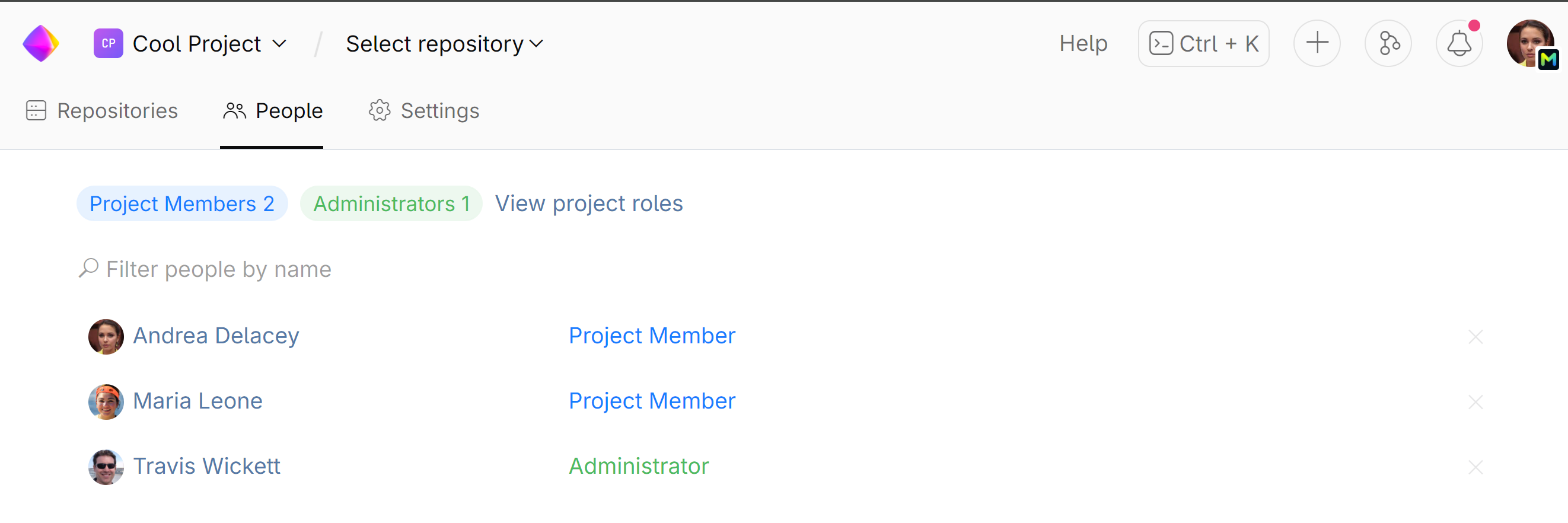Switch to the Settings tab

click(423, 111)
